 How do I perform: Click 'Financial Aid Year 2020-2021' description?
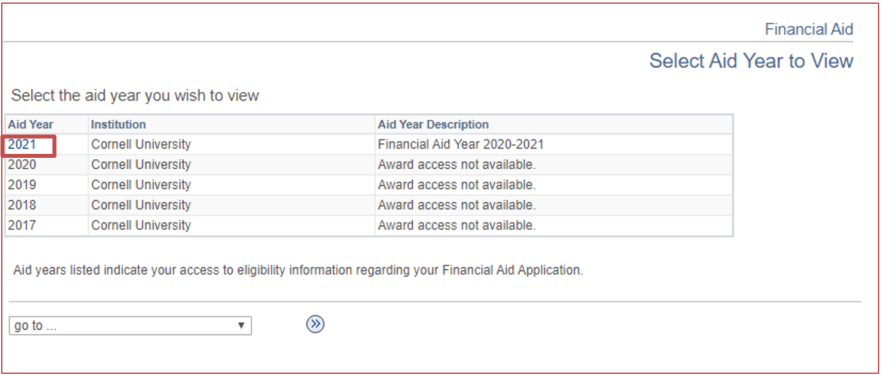pyautogui.click(x=461, y=144)
